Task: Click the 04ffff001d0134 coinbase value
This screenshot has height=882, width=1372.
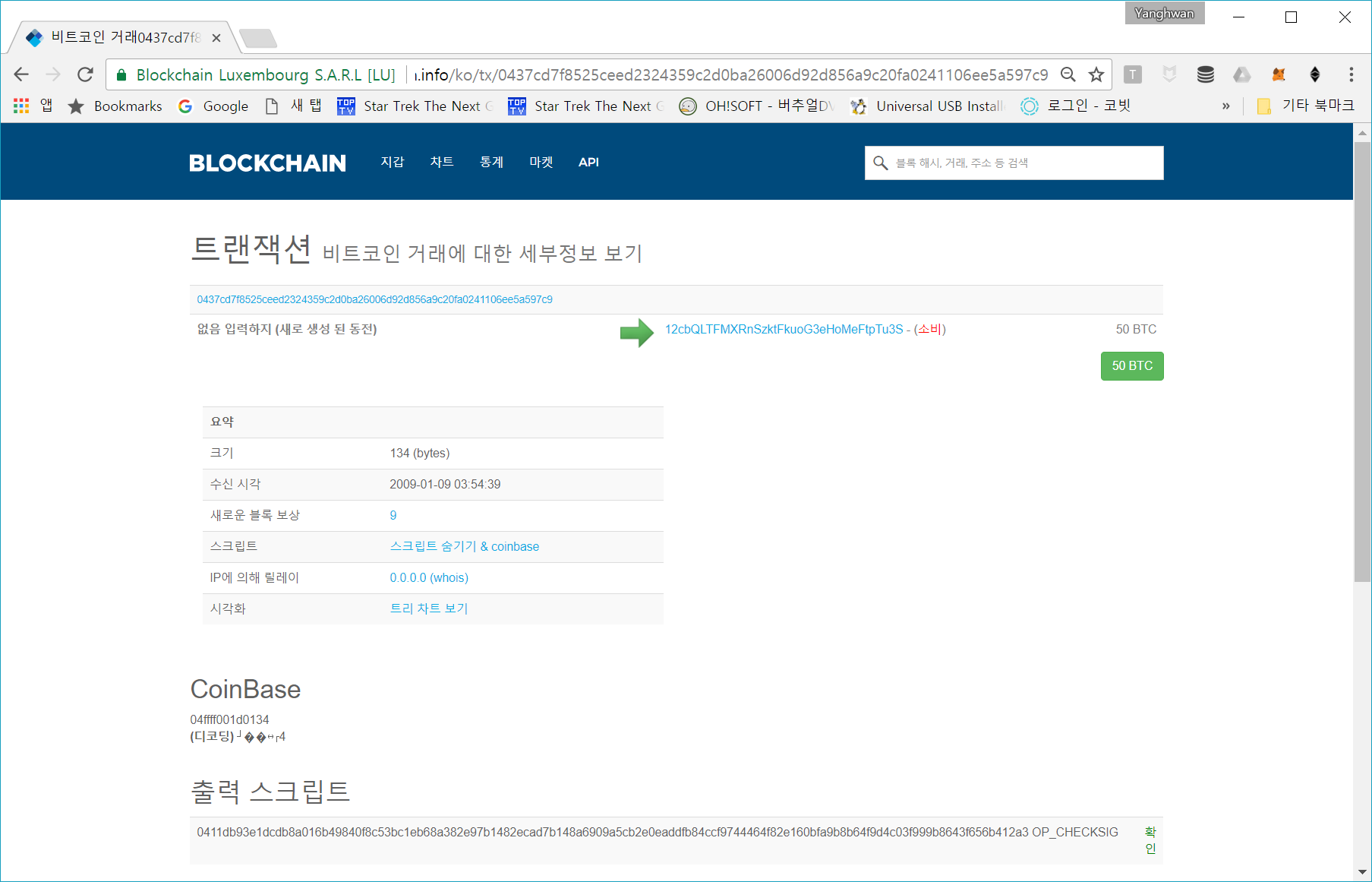Action: (x=229, y=719)
